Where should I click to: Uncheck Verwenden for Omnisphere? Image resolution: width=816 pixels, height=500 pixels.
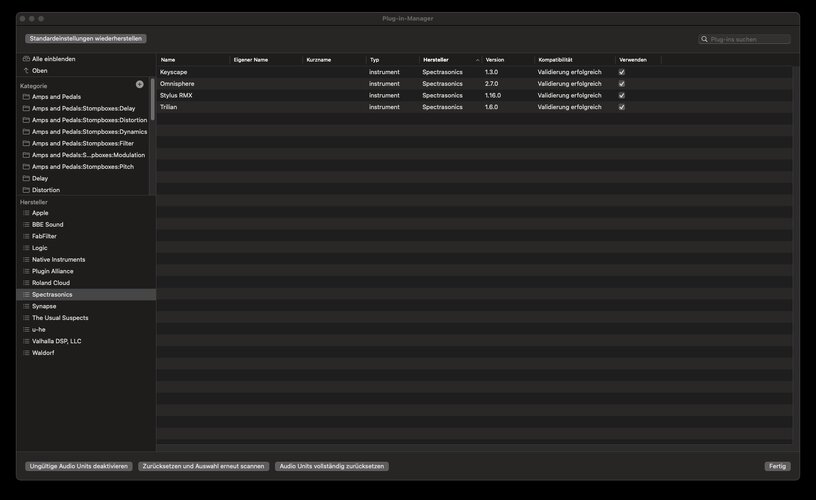(x=621, y=84)
